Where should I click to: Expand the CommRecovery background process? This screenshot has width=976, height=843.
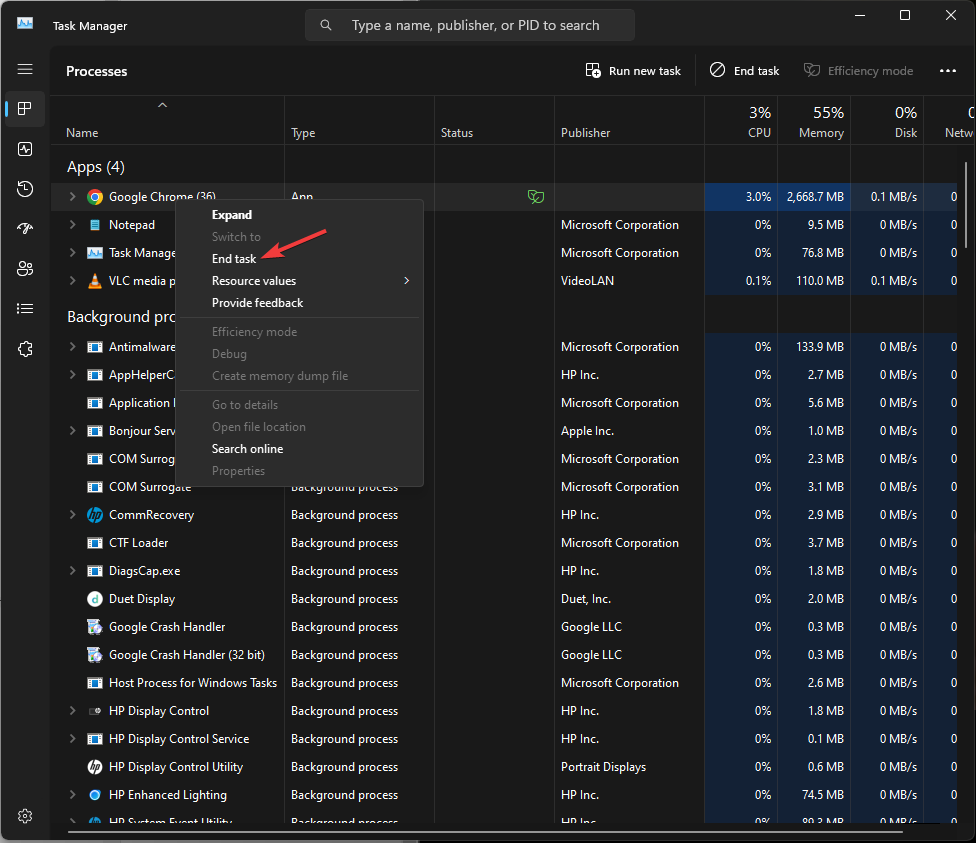(72, 515)
